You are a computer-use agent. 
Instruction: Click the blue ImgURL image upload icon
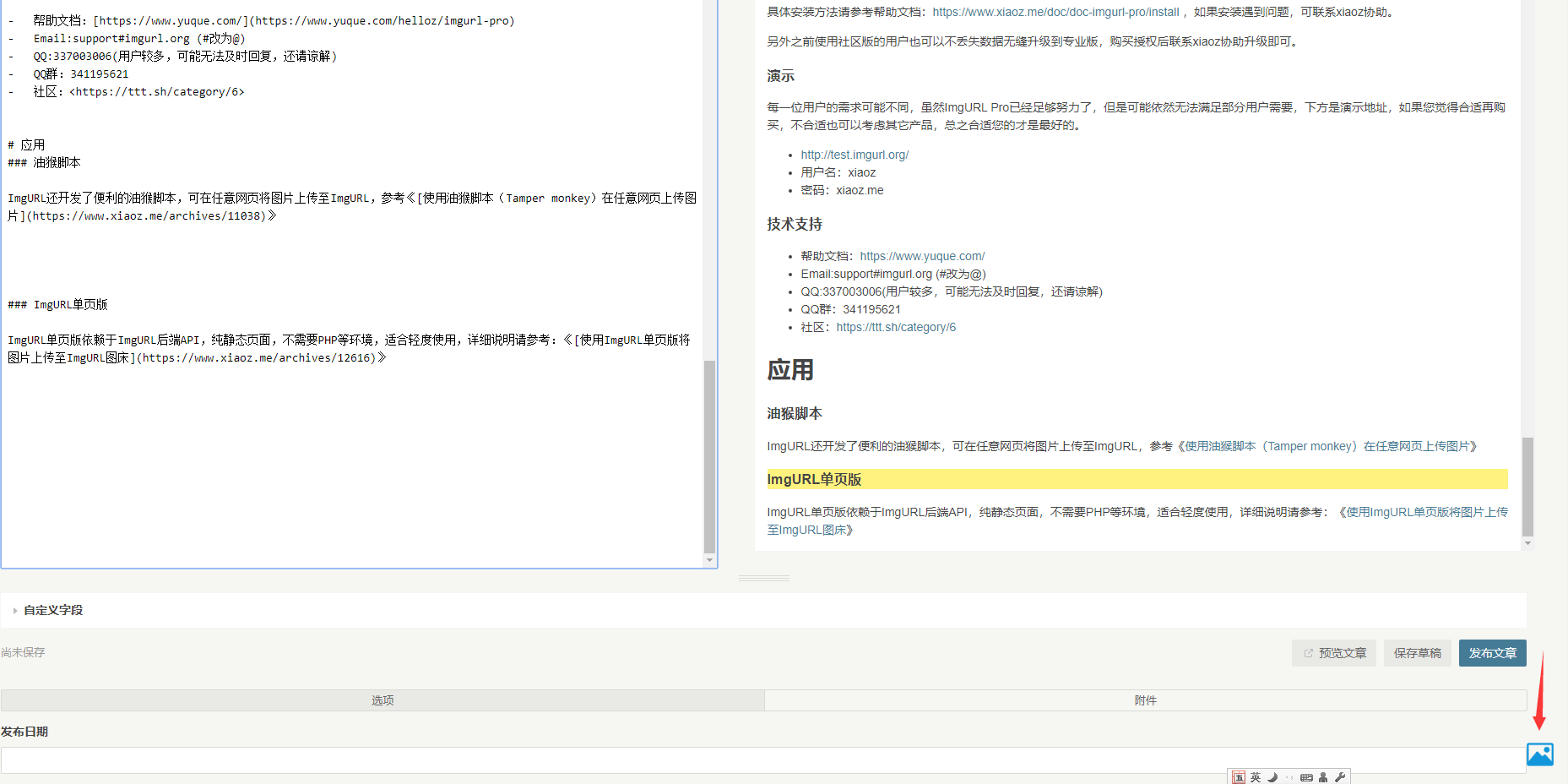click(x=1539, y=754)
